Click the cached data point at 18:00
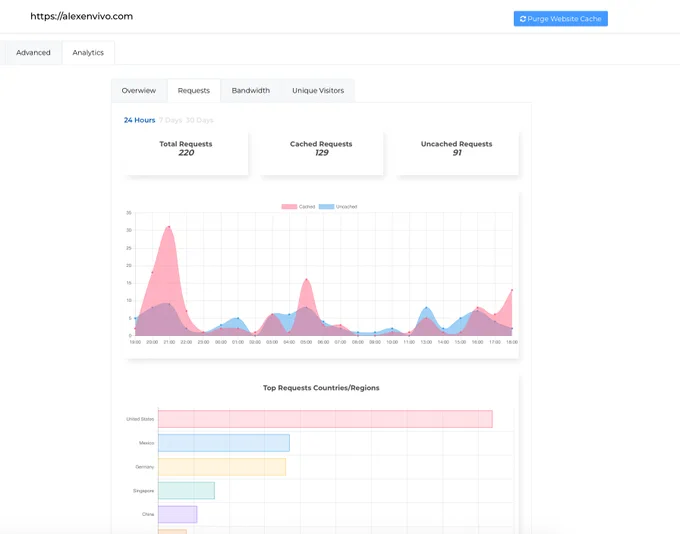Image resolution: width=680 pixels, height=534 pixels. click(512, 290)
